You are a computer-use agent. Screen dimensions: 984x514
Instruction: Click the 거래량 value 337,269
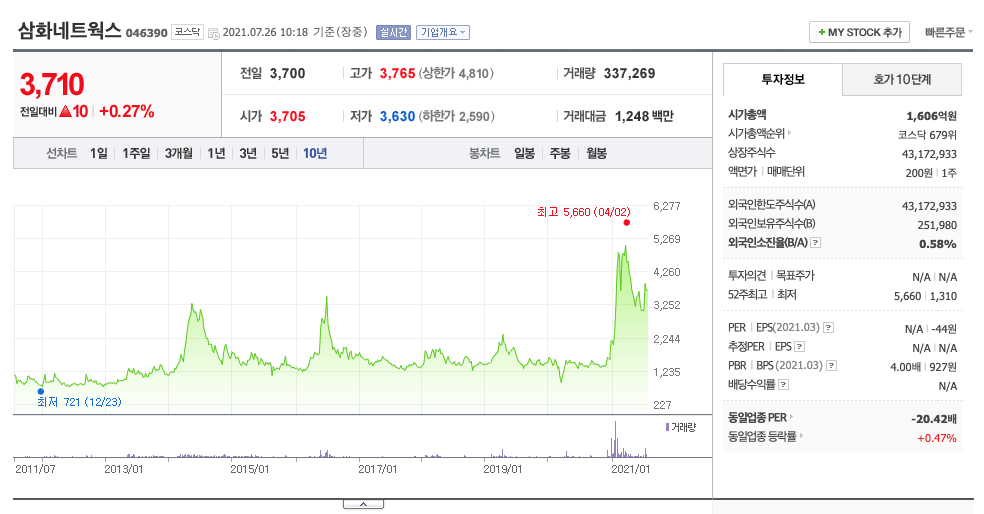pos(629,73)
